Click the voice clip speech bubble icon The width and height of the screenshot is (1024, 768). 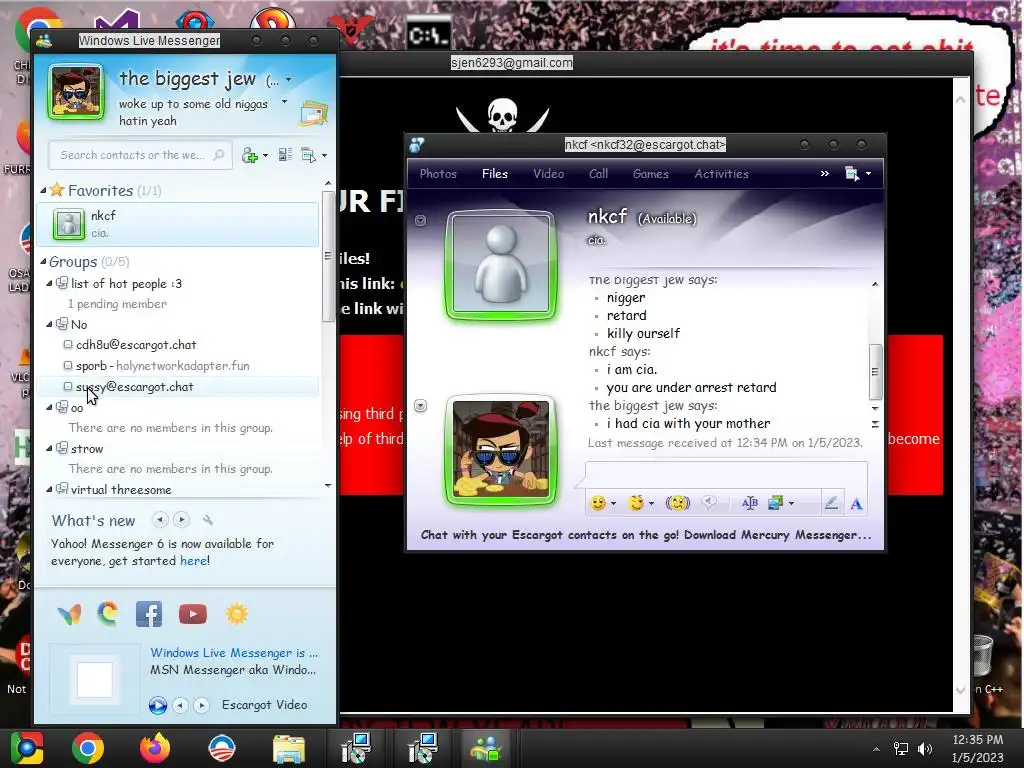click(709, 502)
